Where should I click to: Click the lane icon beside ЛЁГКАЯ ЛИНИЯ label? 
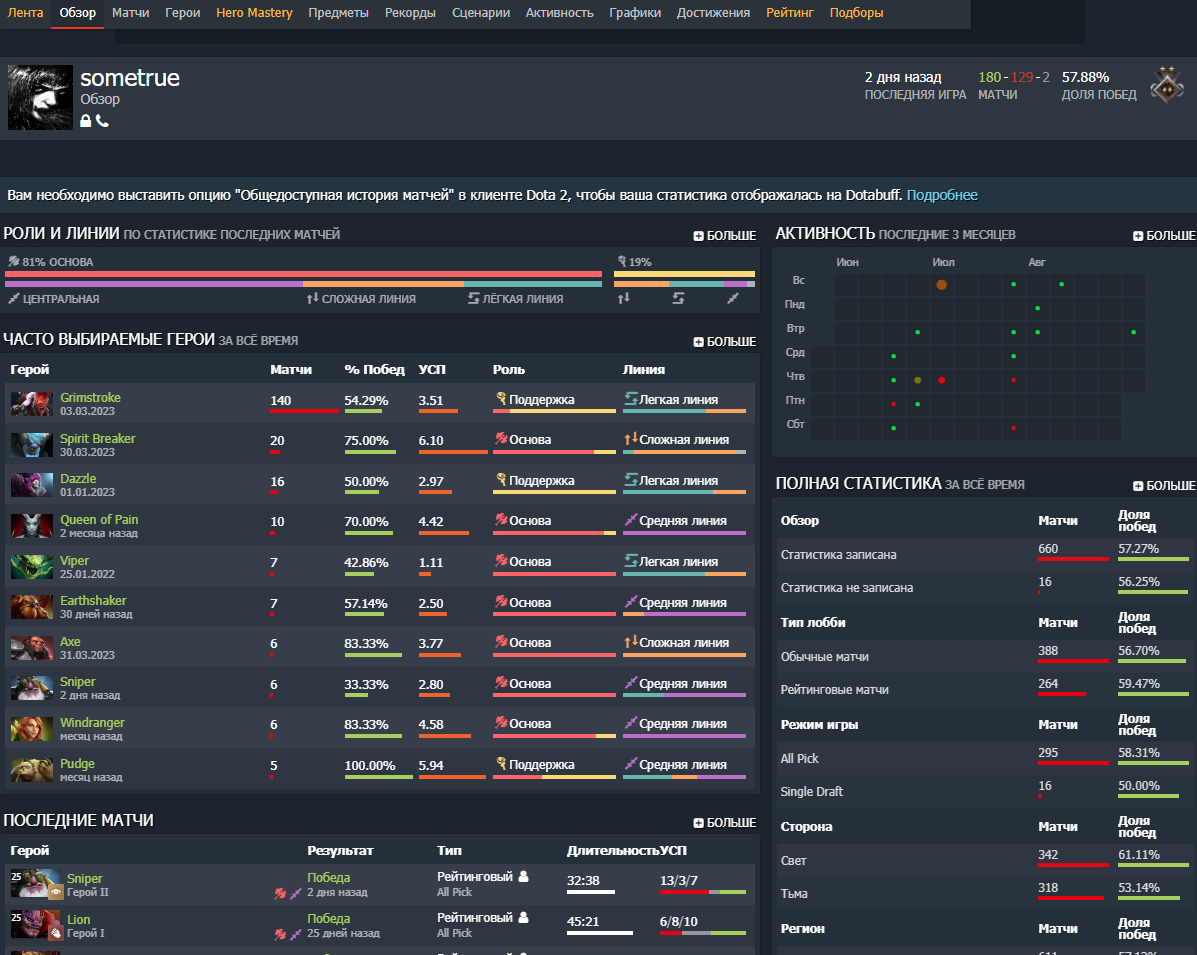[x=473, y=298]
